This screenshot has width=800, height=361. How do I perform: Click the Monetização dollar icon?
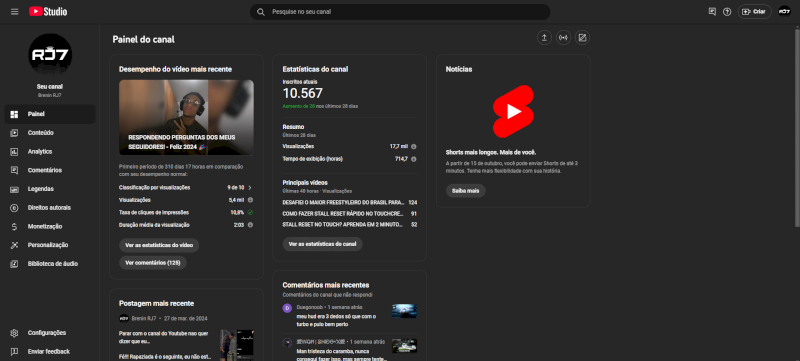tap(14, 226)
